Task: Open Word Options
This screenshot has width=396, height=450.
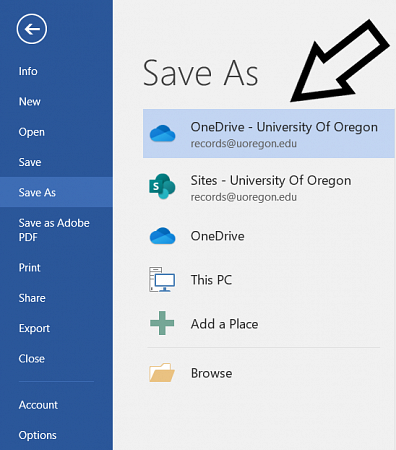Action: click(38, 435)
